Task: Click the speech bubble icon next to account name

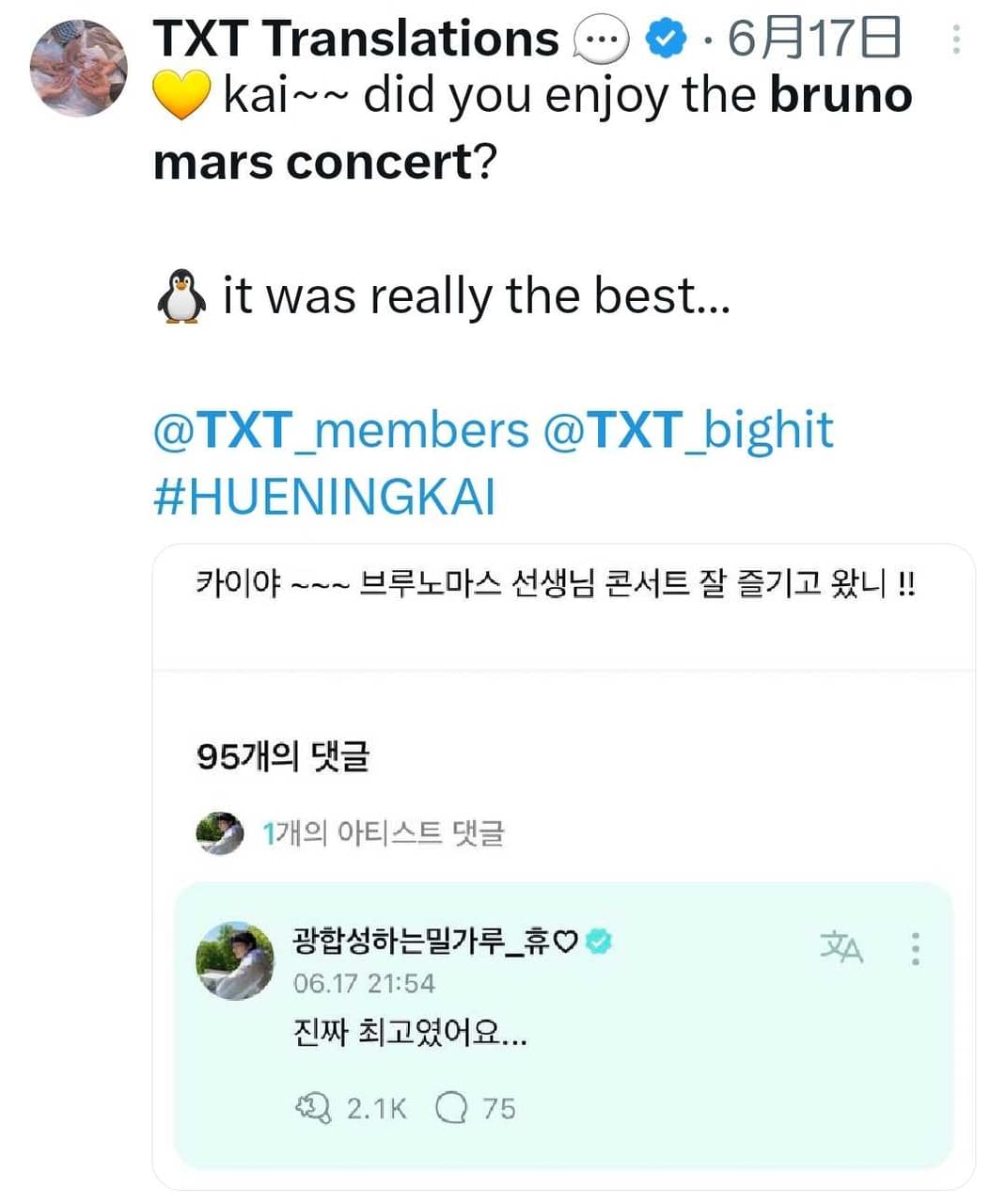Action: (x=601, y=40)
